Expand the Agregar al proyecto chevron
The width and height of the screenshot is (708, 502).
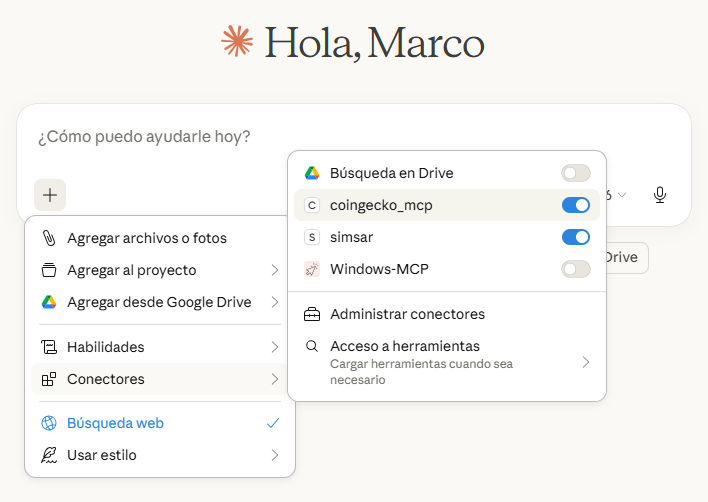(275, 270)
